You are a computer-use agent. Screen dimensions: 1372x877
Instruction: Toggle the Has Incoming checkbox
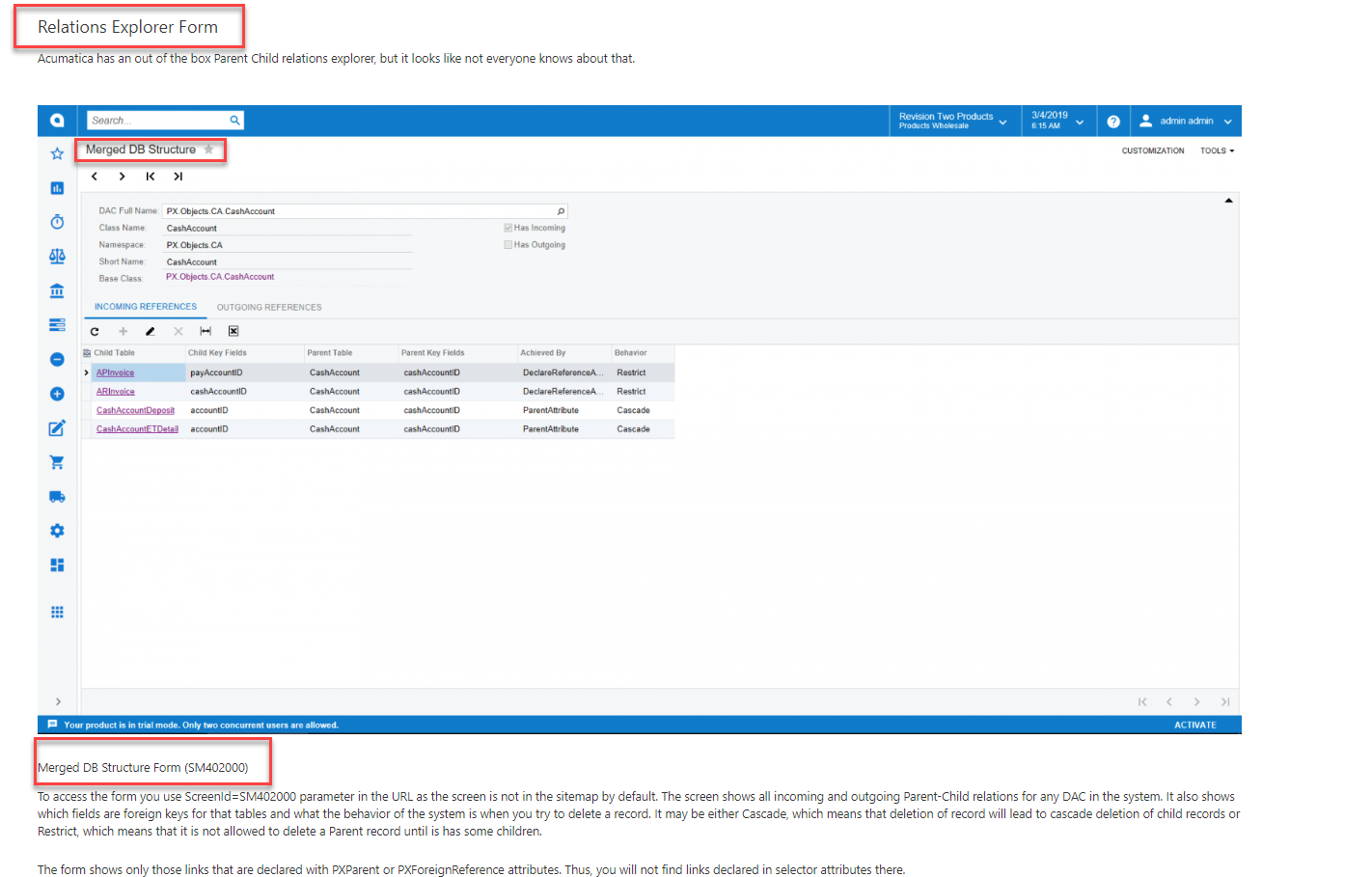(x=508, y=228)
